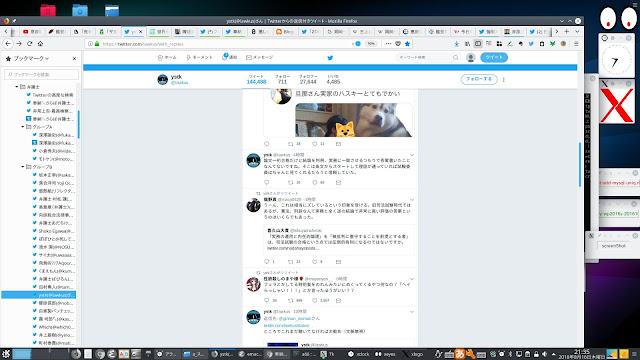Click the blue ツイート compose button

pyautogui.click(x=494, y=58)
